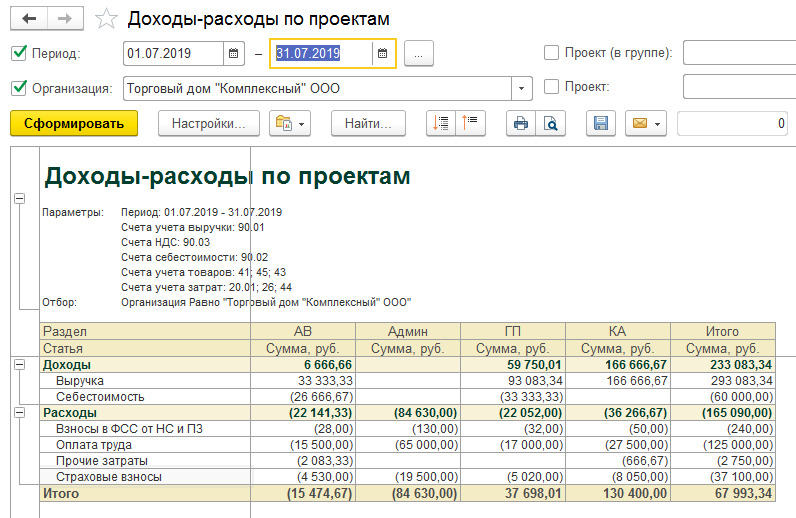Add report to favorites with star icon
This screenshot has height=518, width=796.
106,19
